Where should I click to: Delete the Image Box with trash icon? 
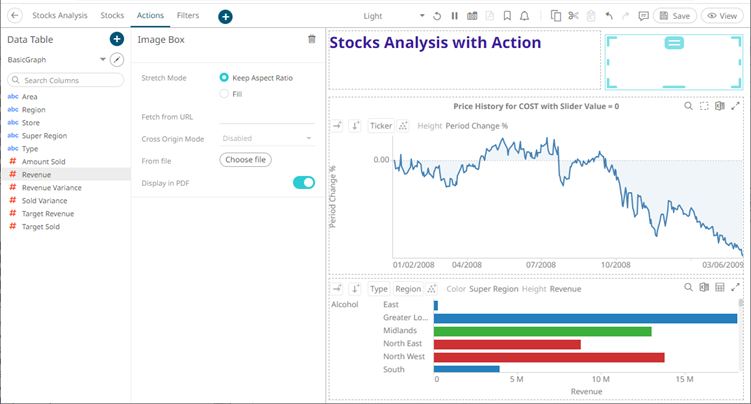[312, 39]
